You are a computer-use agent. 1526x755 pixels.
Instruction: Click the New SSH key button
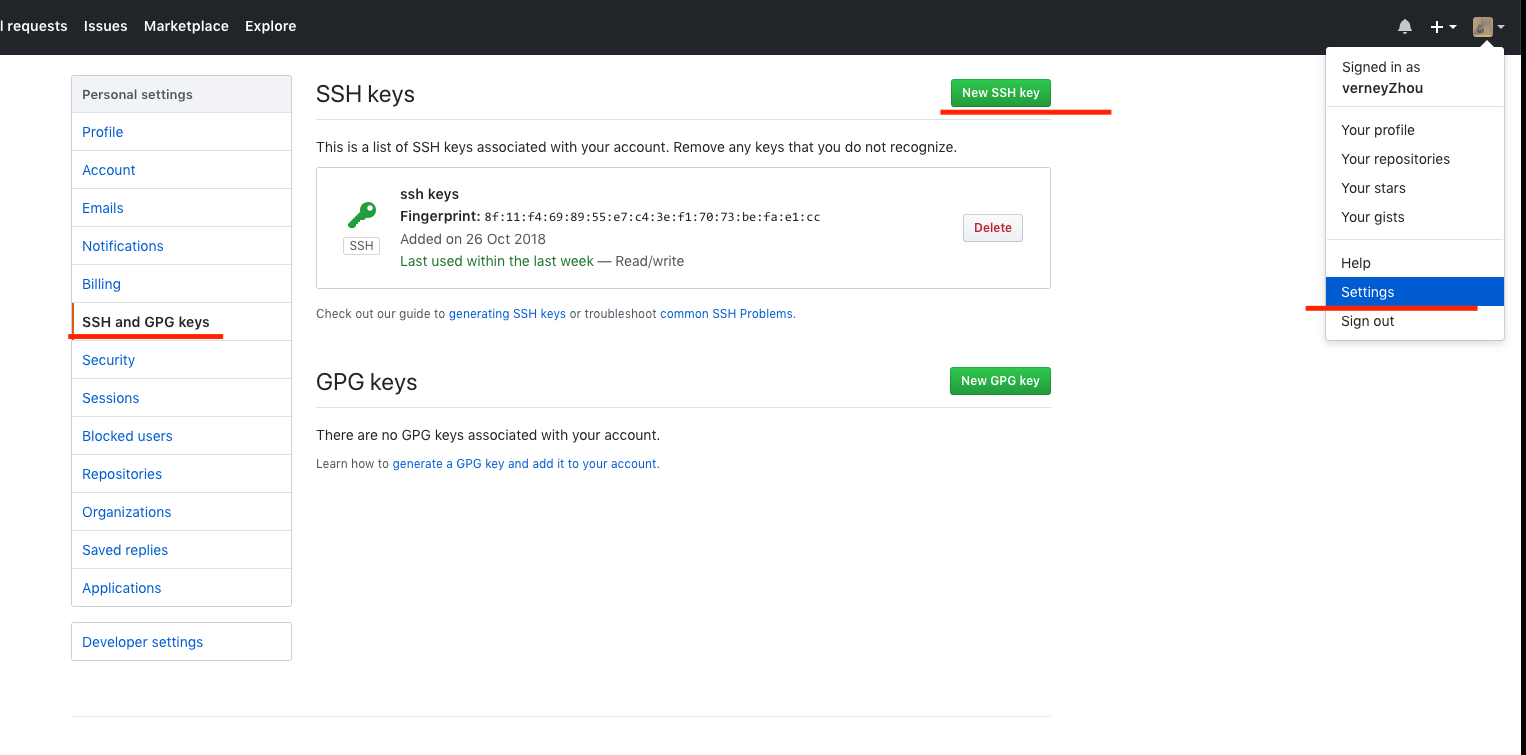[1000, 93]
